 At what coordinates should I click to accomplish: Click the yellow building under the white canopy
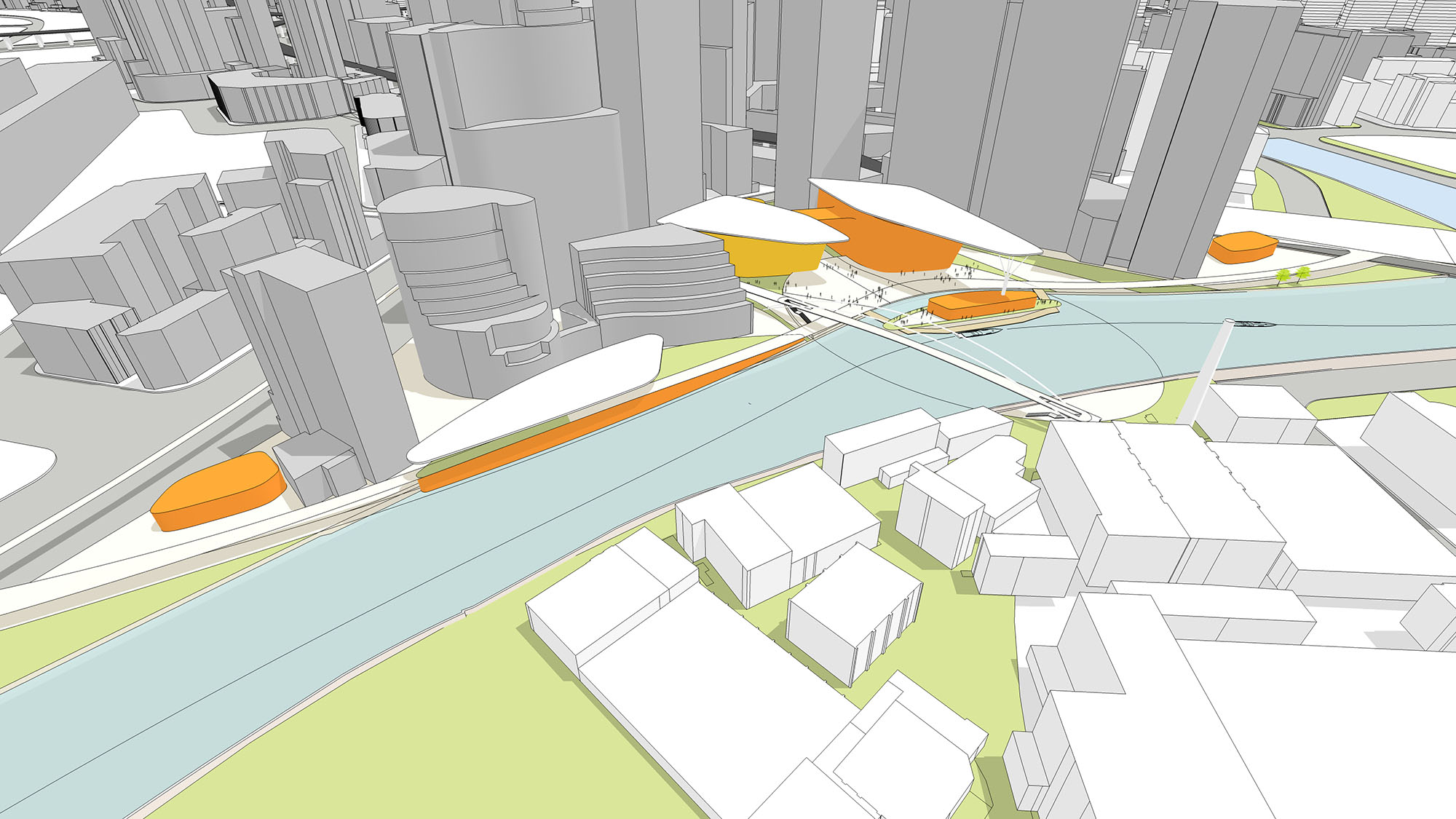tap(772, 257)
